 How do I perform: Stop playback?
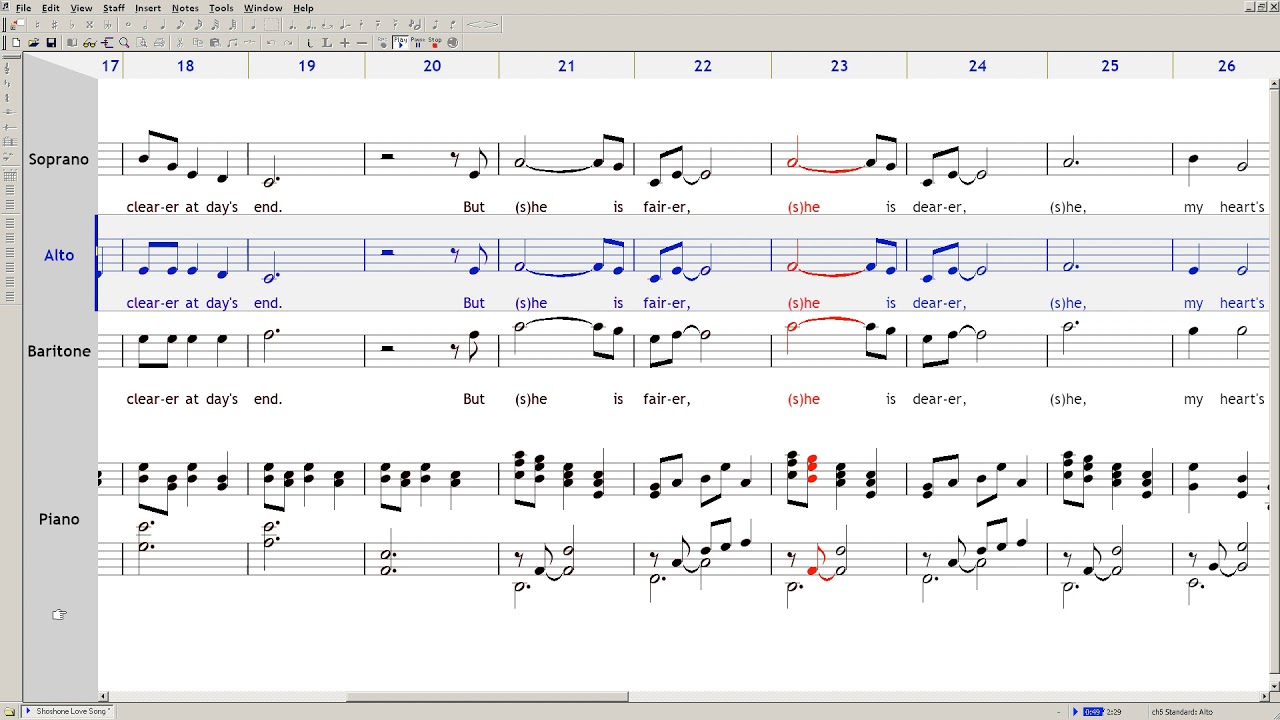pyautogui.click(x=435, y=43)
